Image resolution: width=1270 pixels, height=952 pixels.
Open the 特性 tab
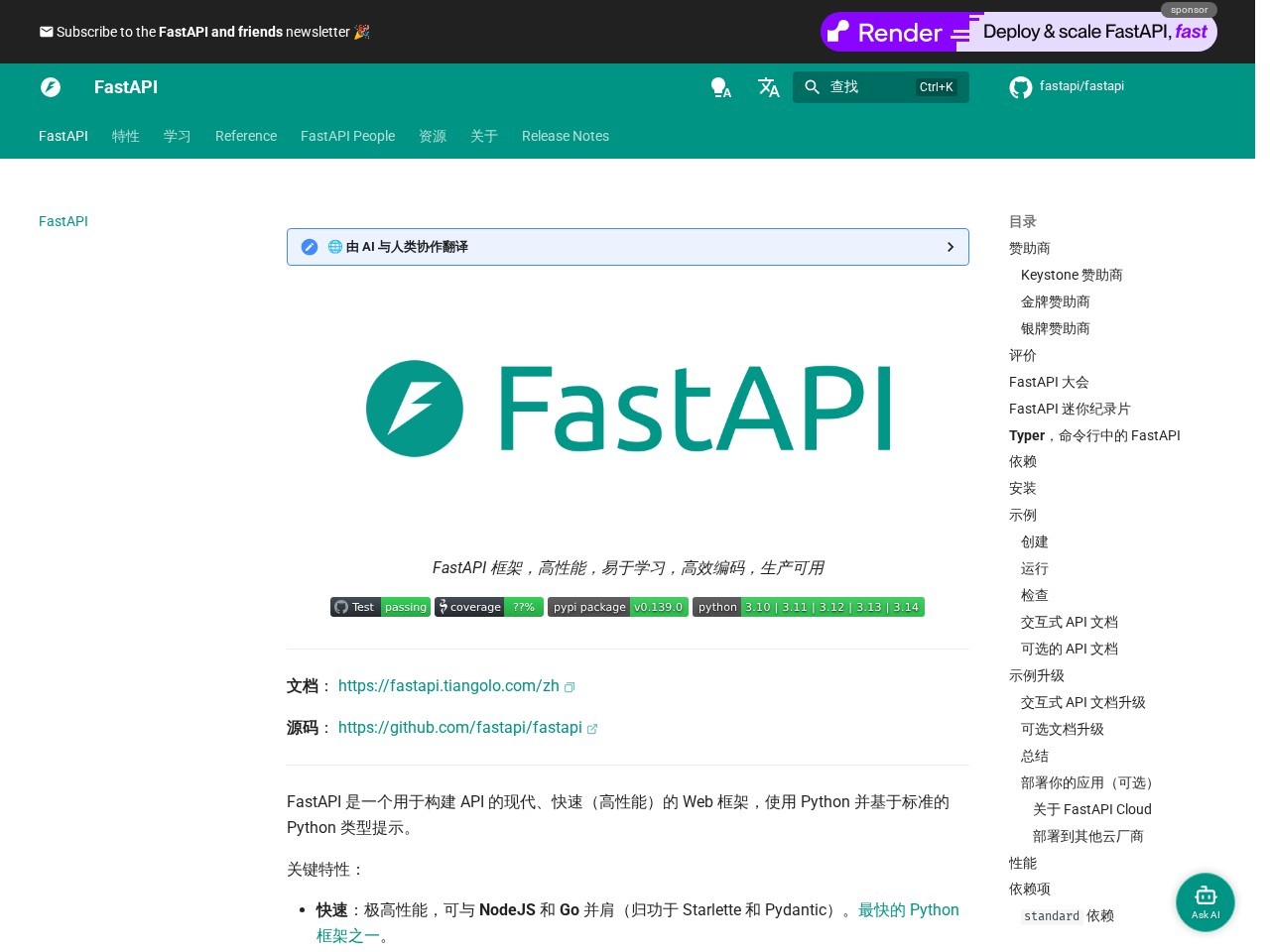[x=126, y=136]
